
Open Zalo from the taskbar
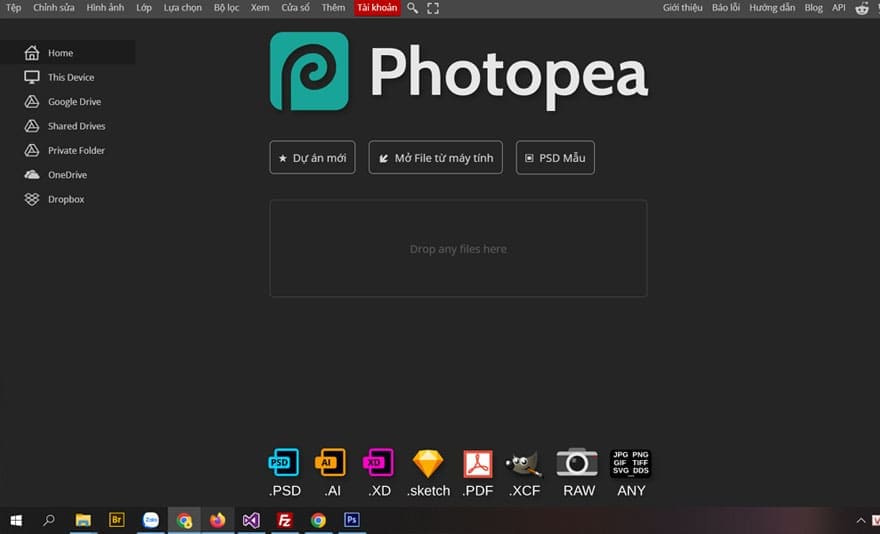point(150,521)
